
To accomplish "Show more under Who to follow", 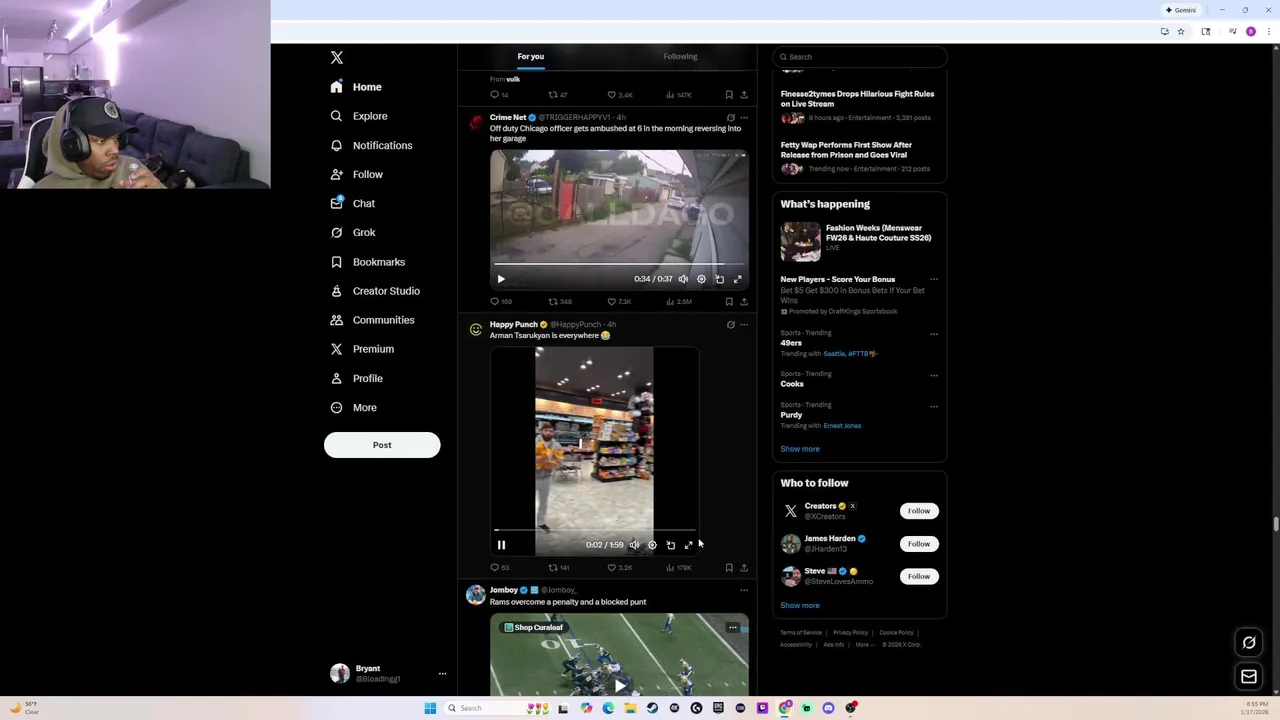I will point(800,605).
